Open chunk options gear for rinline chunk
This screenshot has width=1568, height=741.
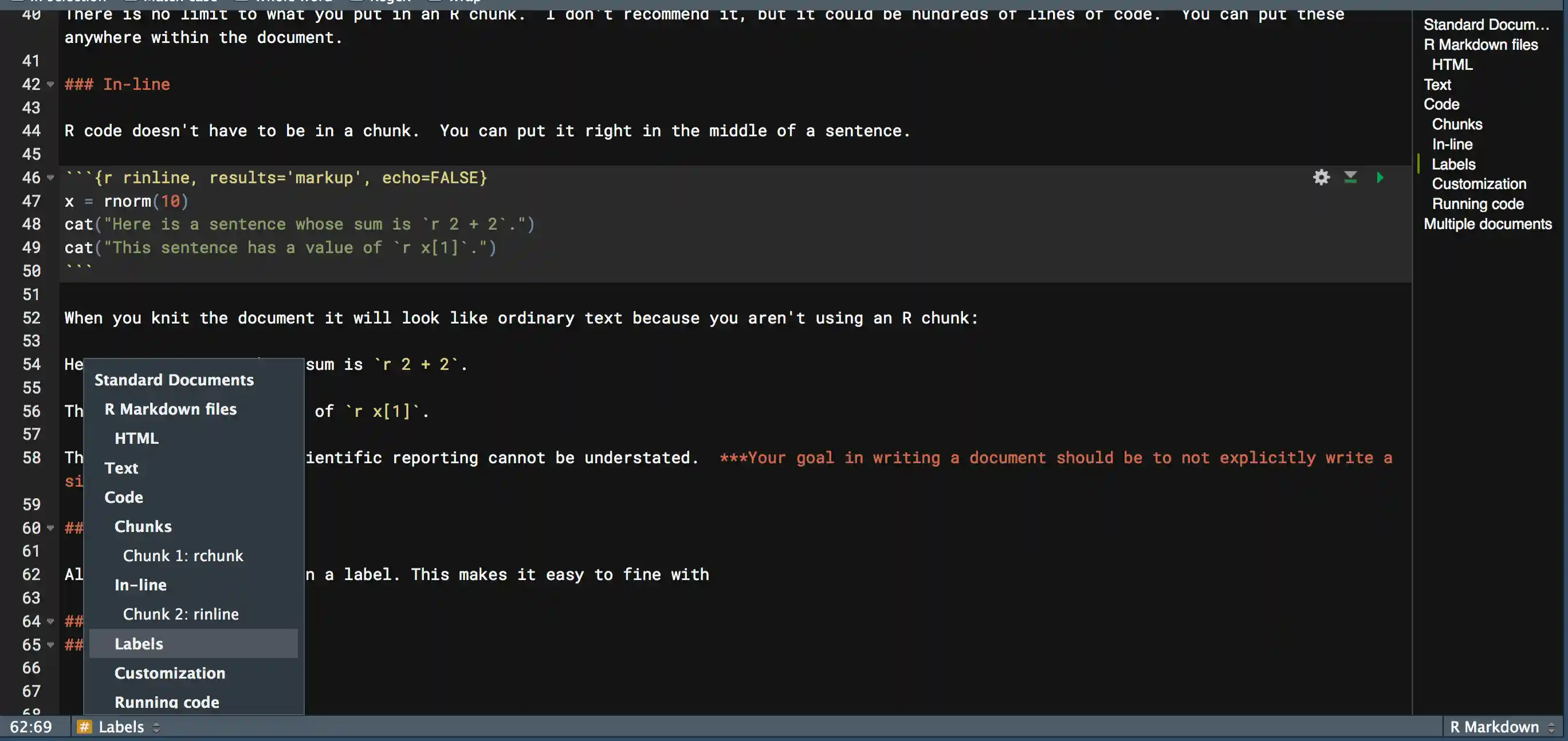coord(1321,177)
